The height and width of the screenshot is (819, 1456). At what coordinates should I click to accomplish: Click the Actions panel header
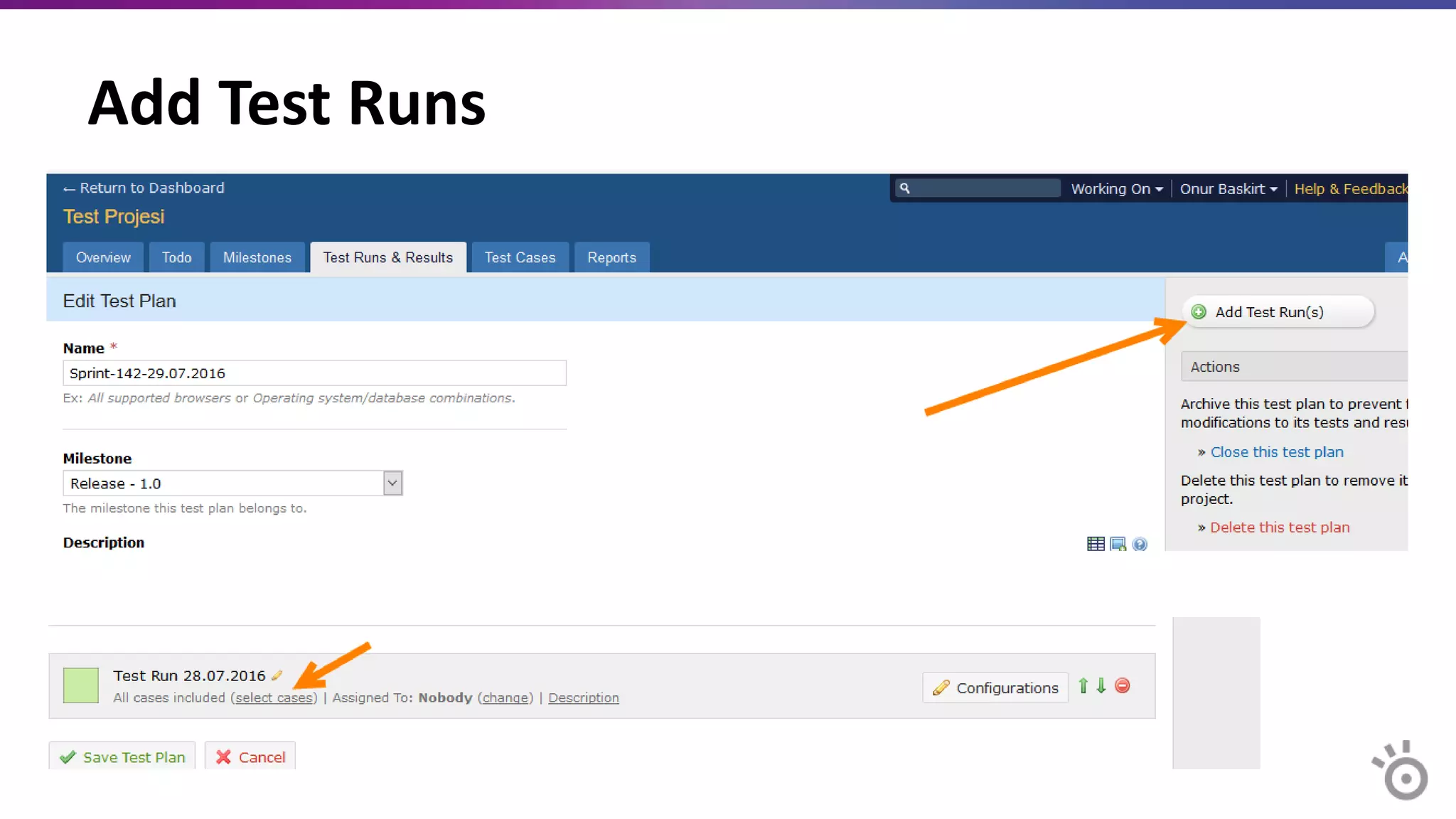(x=1294, y=367)
